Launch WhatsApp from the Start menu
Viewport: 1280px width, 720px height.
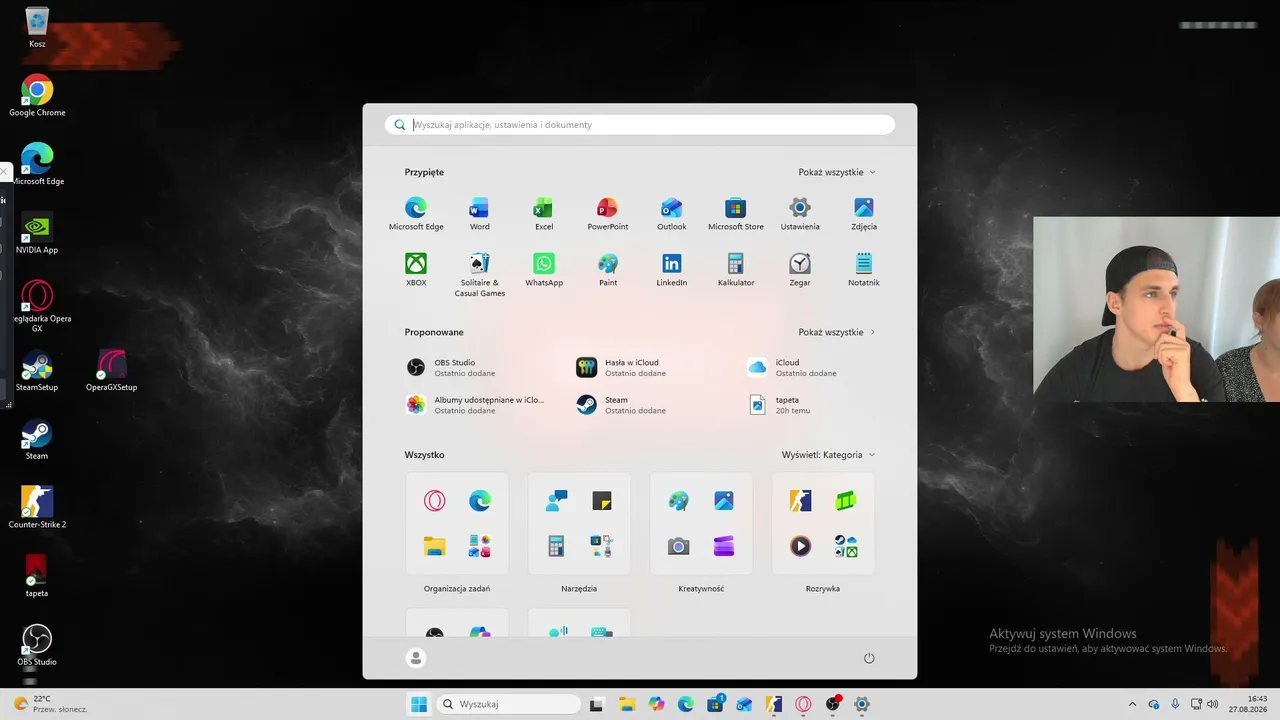click(544, 270)
